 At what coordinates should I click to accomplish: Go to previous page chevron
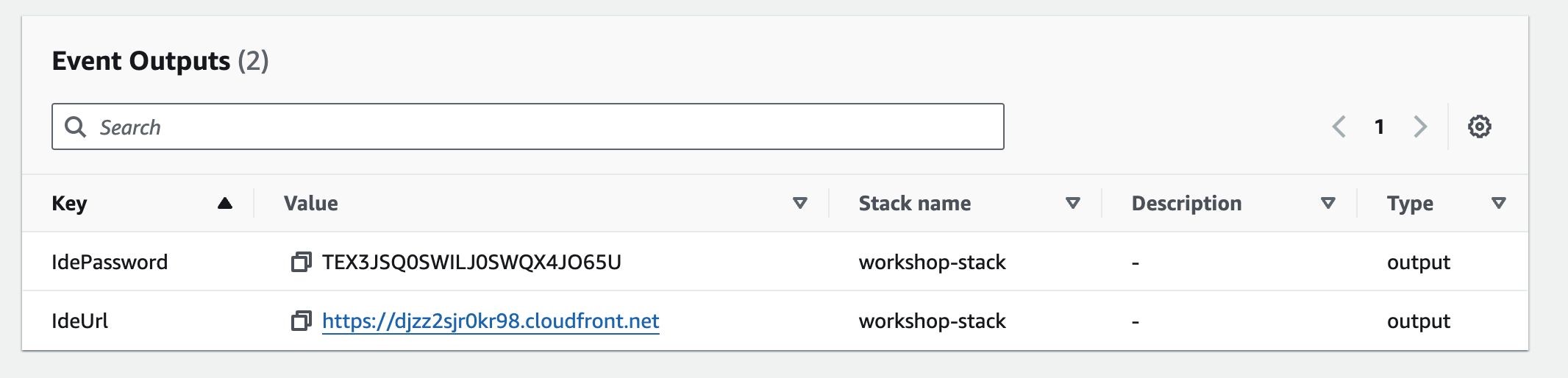pyautogui.click(x=1339, y=126)
